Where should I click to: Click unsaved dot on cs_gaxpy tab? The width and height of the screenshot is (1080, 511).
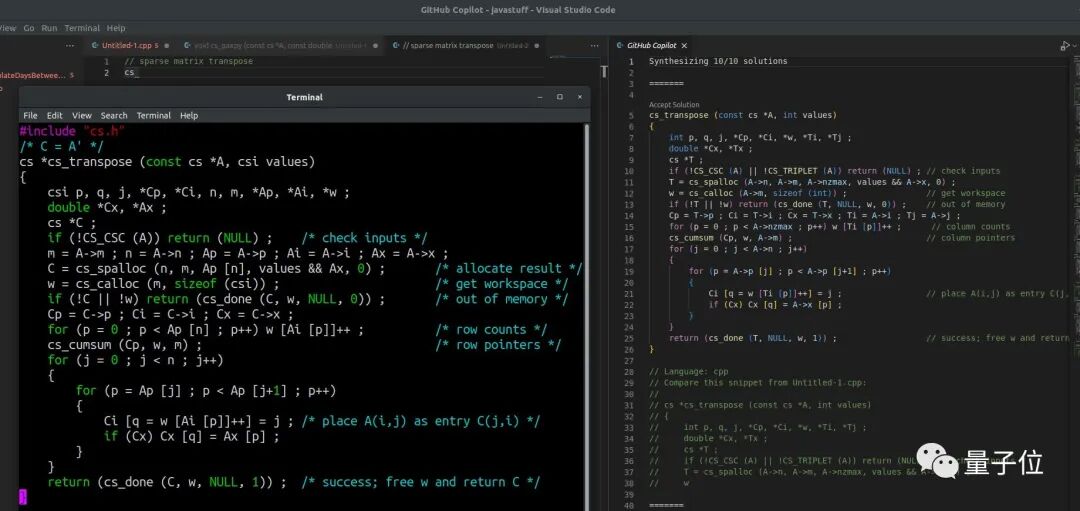point(376,45)
